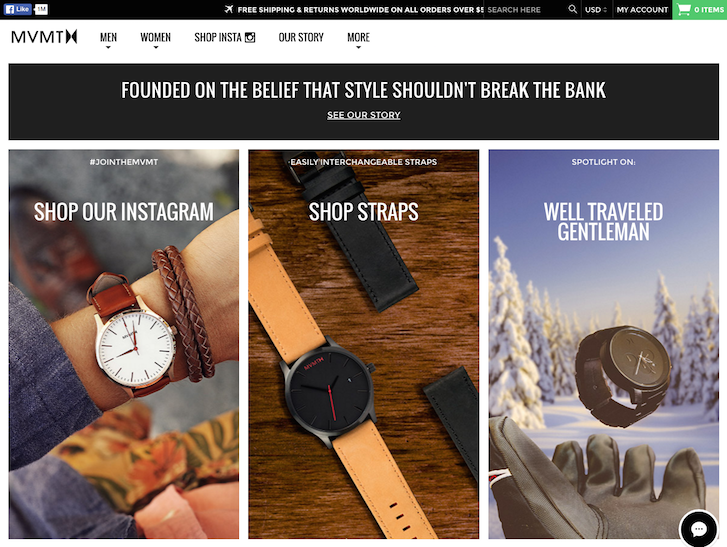Screen dimensions: 727x547
Task: Click the MVMT logo
Action: pyautogui.click(x=45, y=37)
